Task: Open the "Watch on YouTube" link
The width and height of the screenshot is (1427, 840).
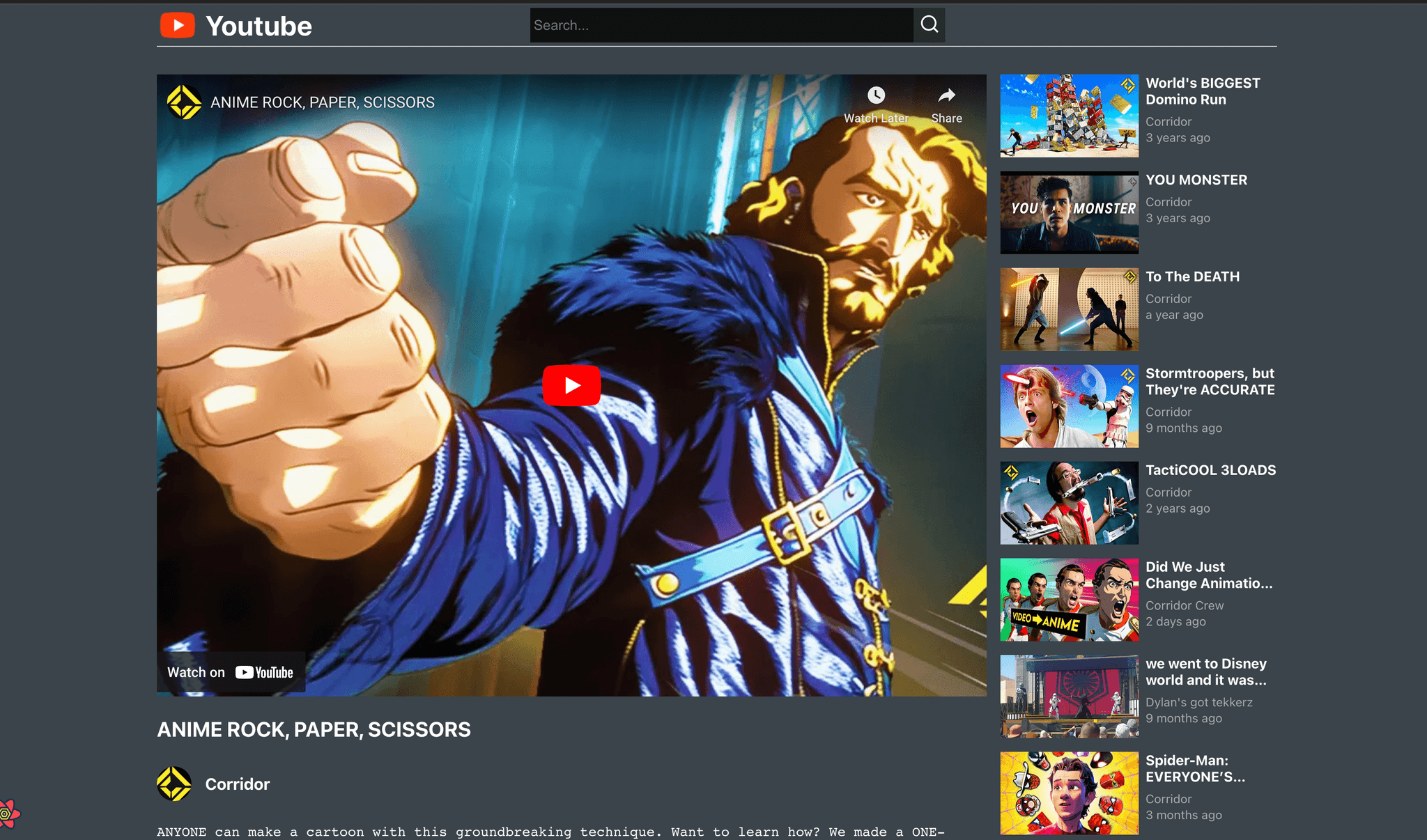Action: (x=231, y=672)
